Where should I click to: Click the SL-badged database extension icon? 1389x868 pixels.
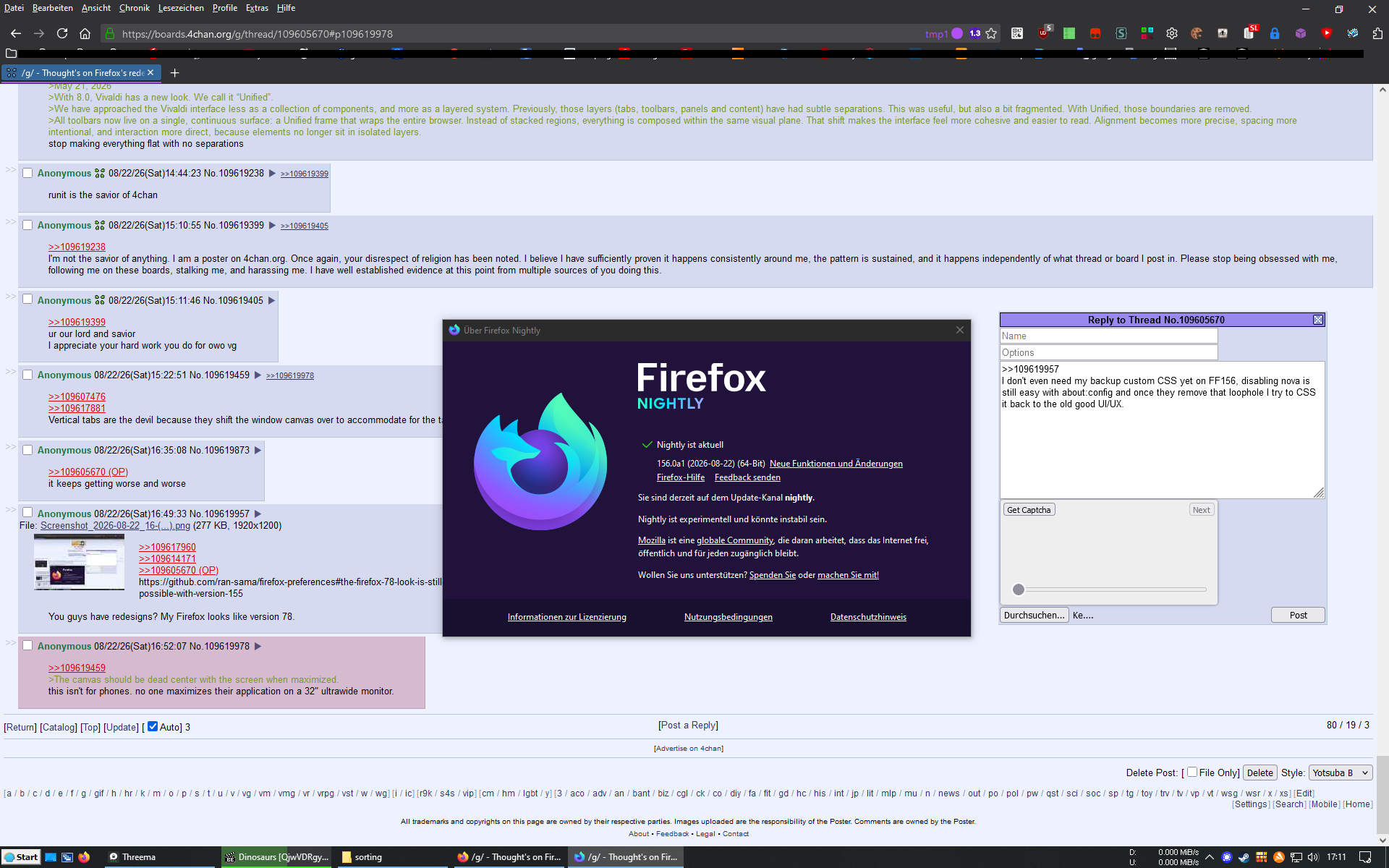1250,33
